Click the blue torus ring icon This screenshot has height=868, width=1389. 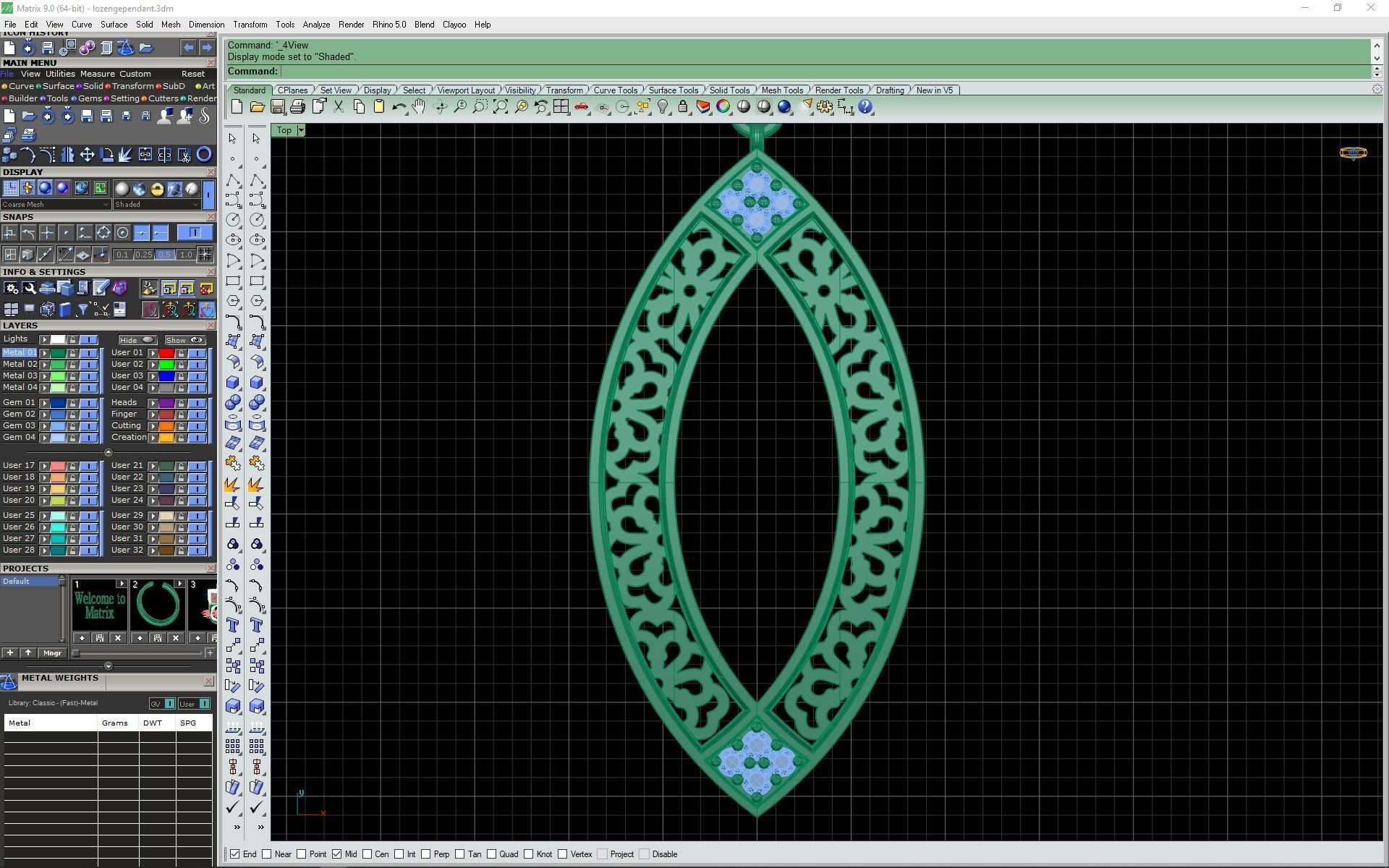pyautogui.click(x=204, y=154)
